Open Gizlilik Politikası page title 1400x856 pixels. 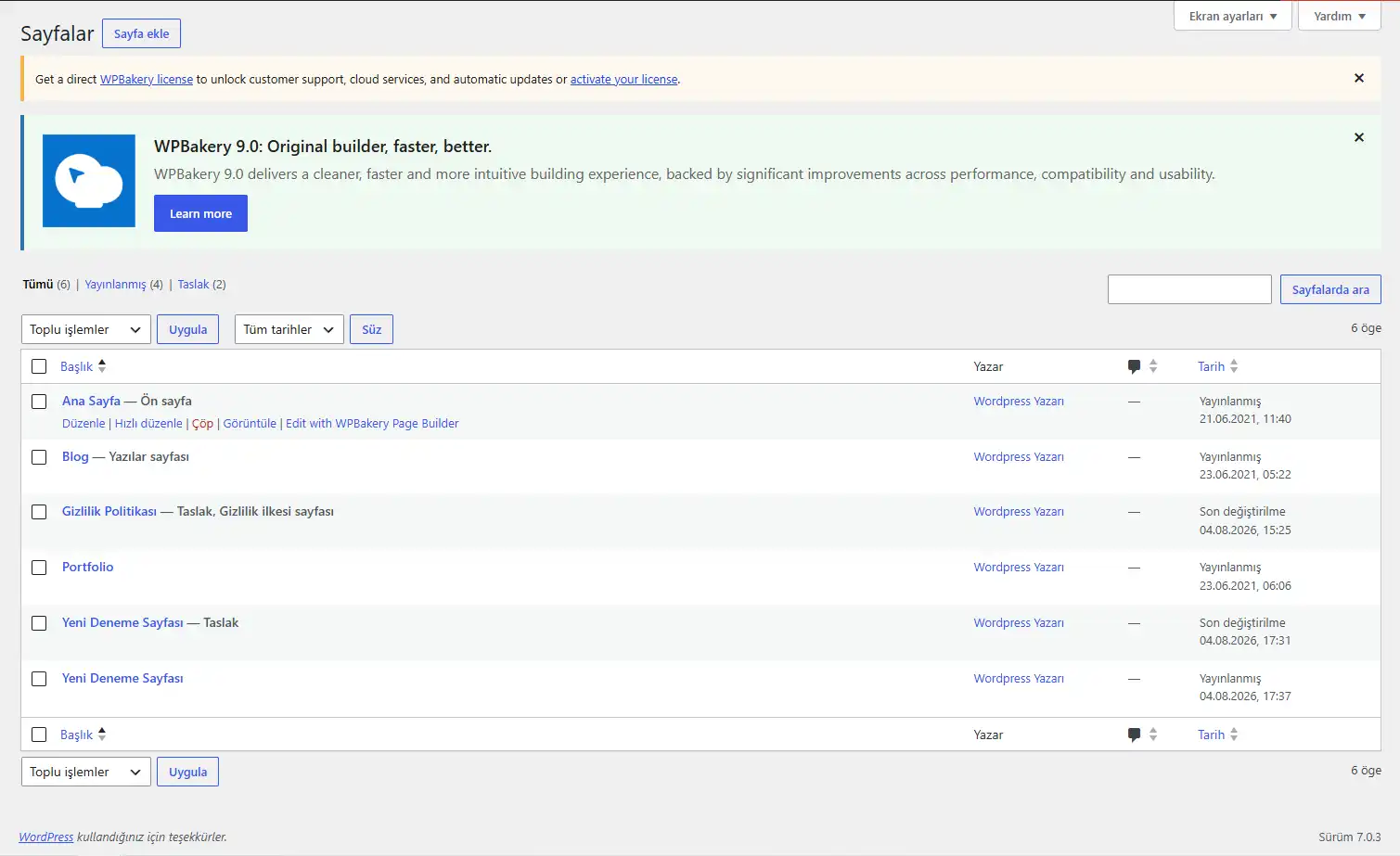click(x=109, y=512)
